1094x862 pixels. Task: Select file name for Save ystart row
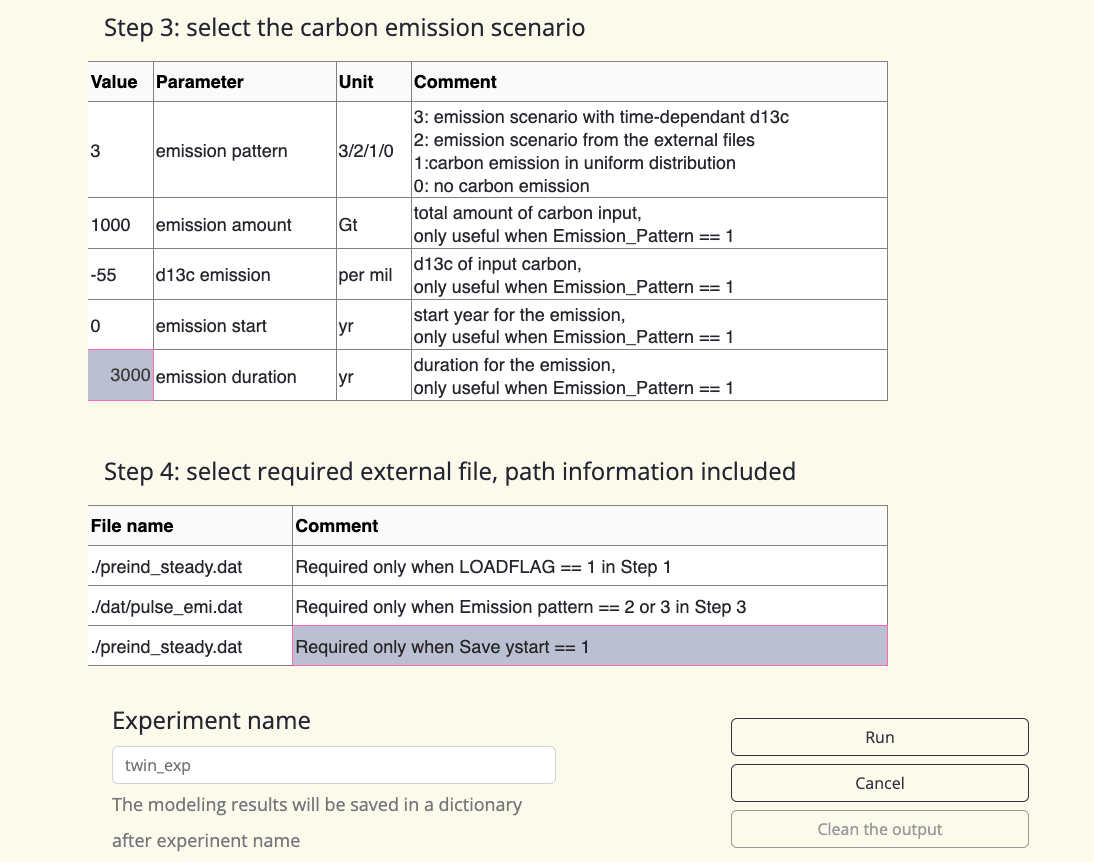[190, 647]
